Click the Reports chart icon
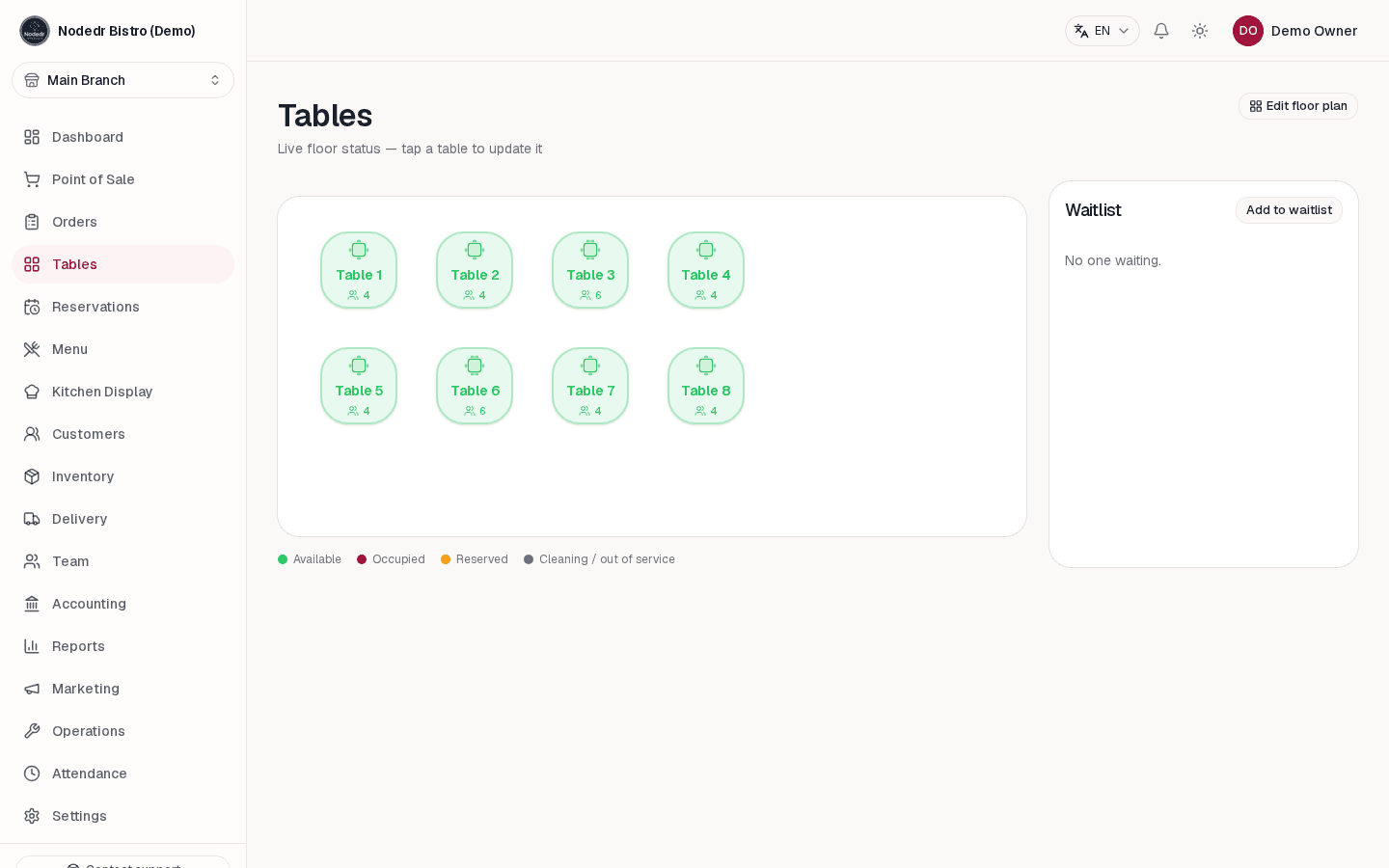Image resolution: width=1389 pixels, height=868 pixels. pos(32,646)
